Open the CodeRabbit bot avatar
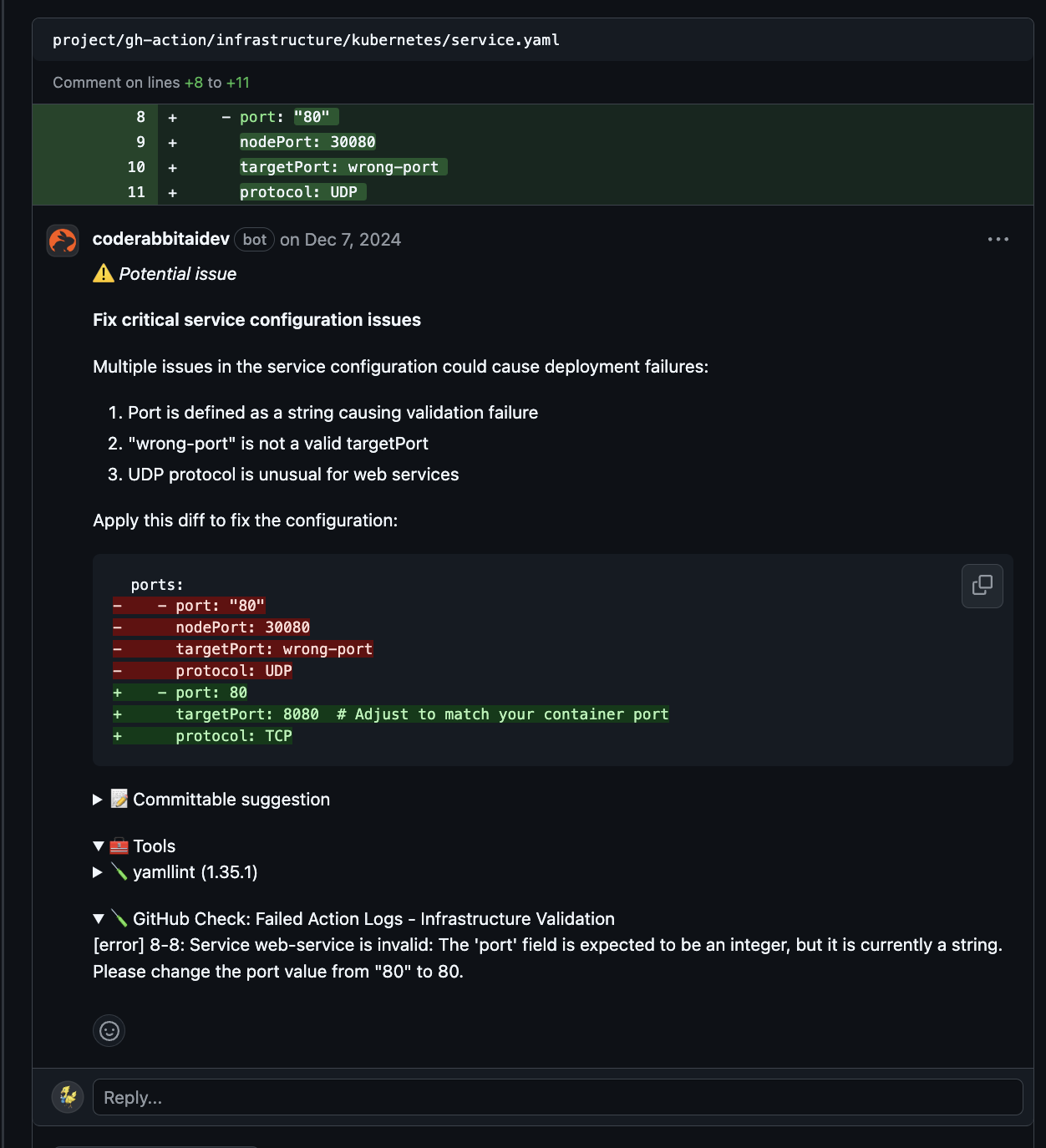The height and width of the screenshot is (1148, 1046). pyautogui.click(x=62, y=240)
